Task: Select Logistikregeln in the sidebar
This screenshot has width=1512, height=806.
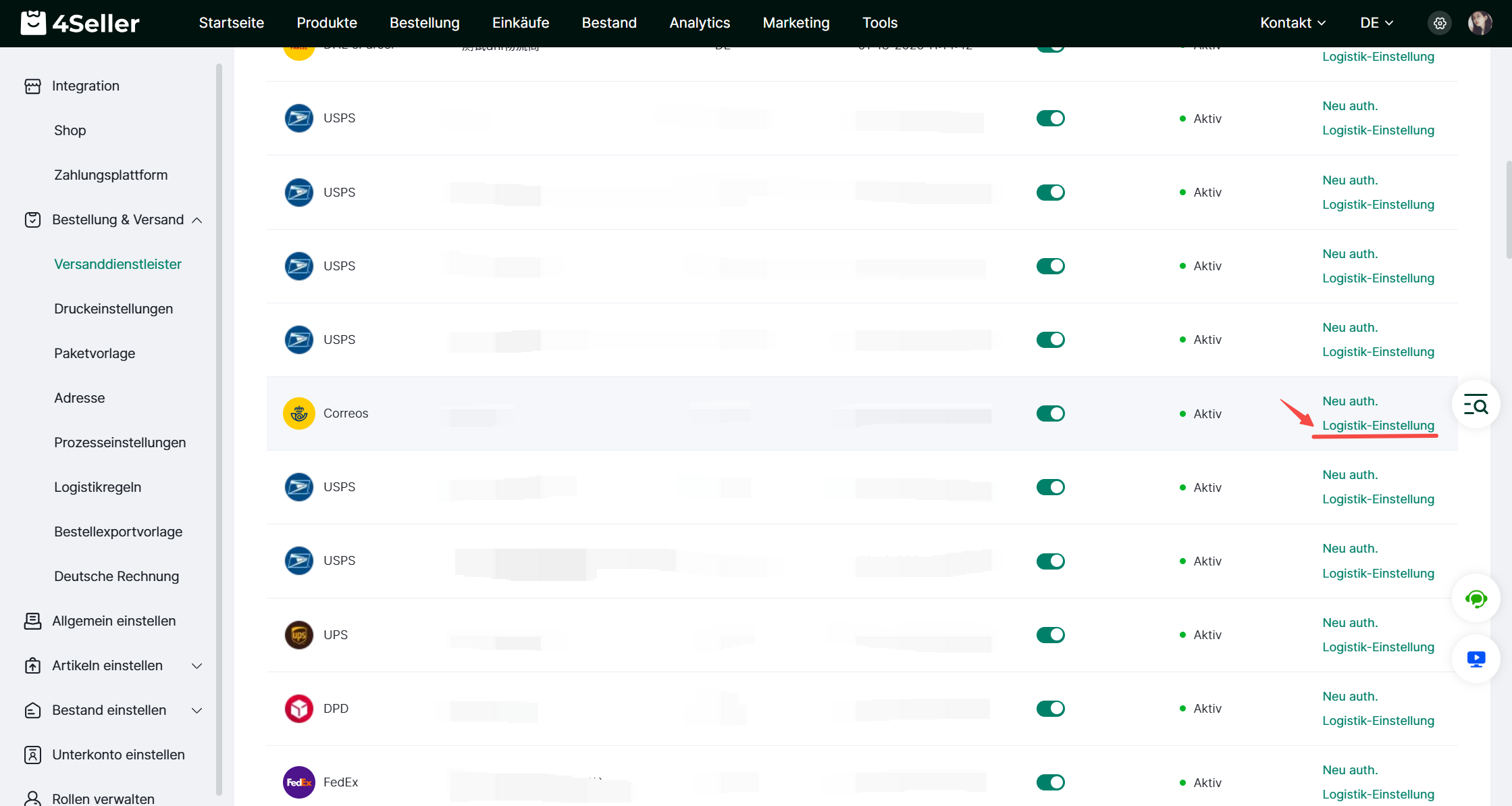Action: point(98,487)
